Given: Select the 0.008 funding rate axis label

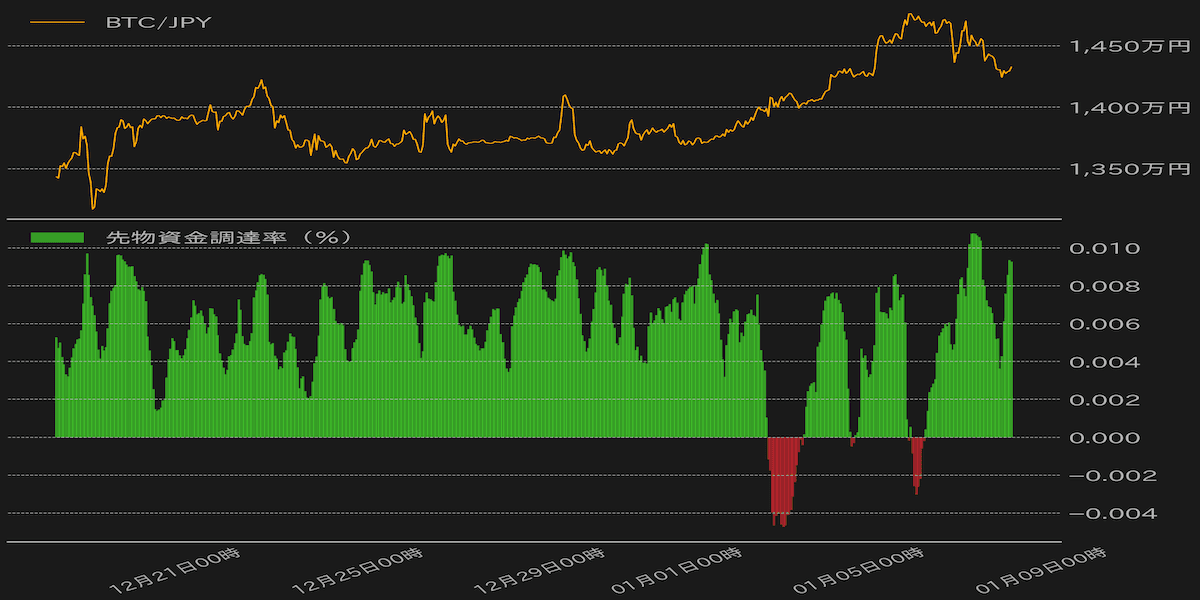Looking at the screenshot, I should point(1104,286).
